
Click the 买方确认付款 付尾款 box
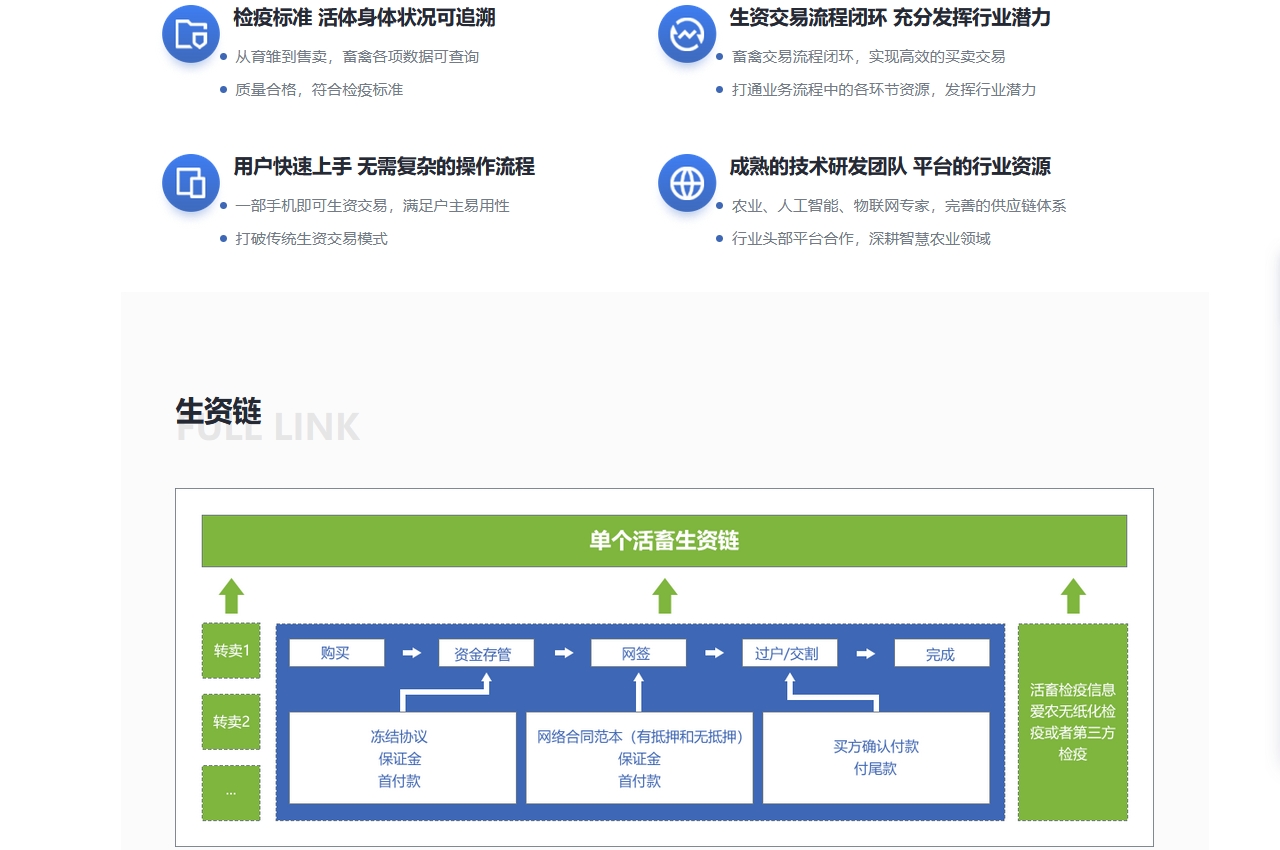pos(877,758)
